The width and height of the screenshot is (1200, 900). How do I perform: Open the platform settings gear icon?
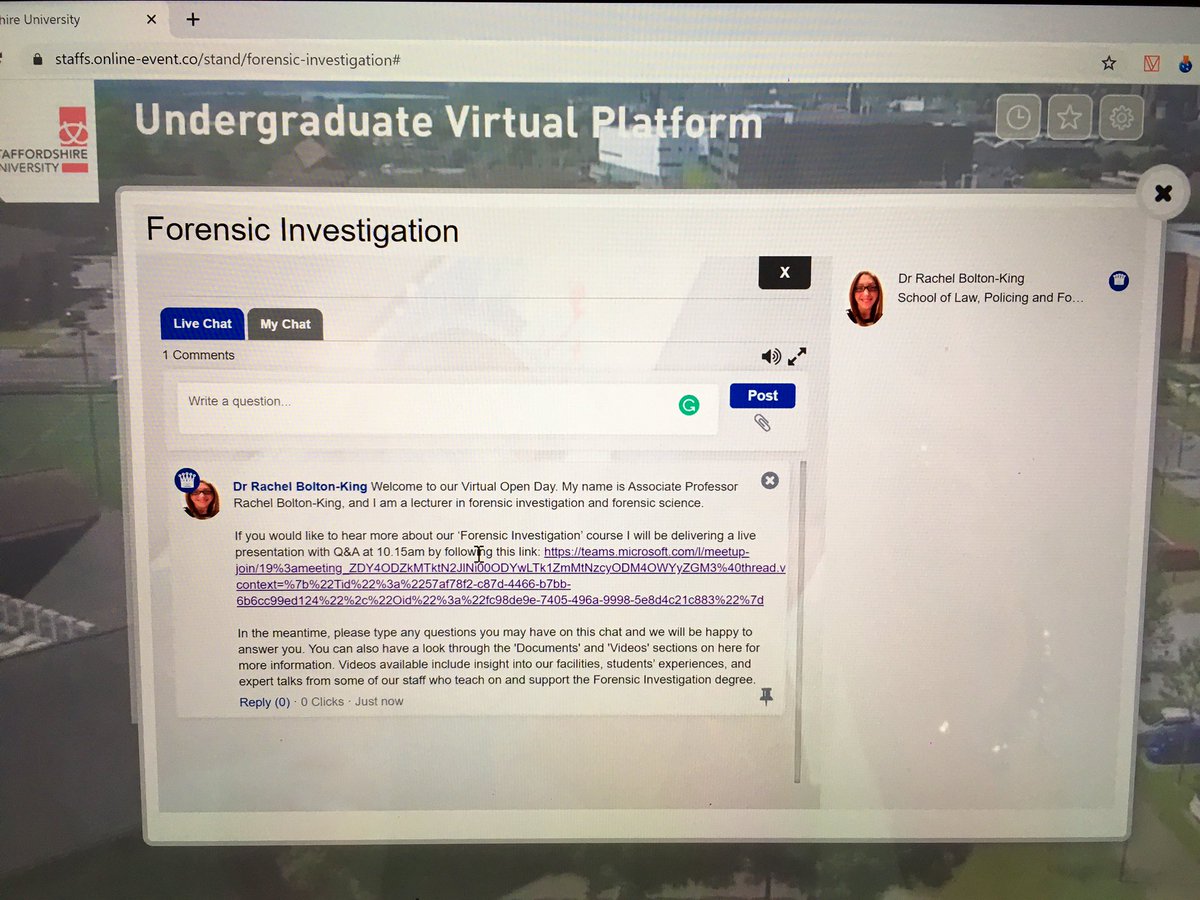pos(1121,118)
